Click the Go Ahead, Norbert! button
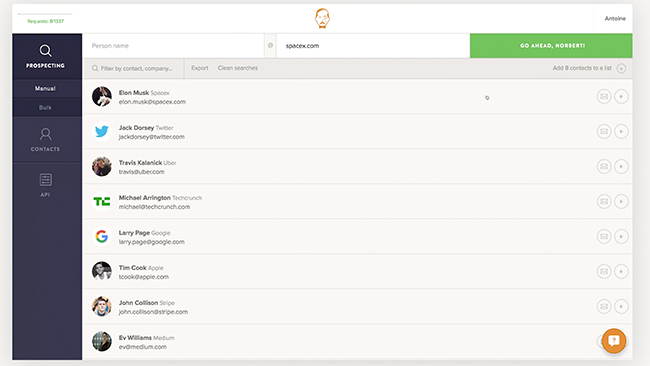 click(551, 46)
